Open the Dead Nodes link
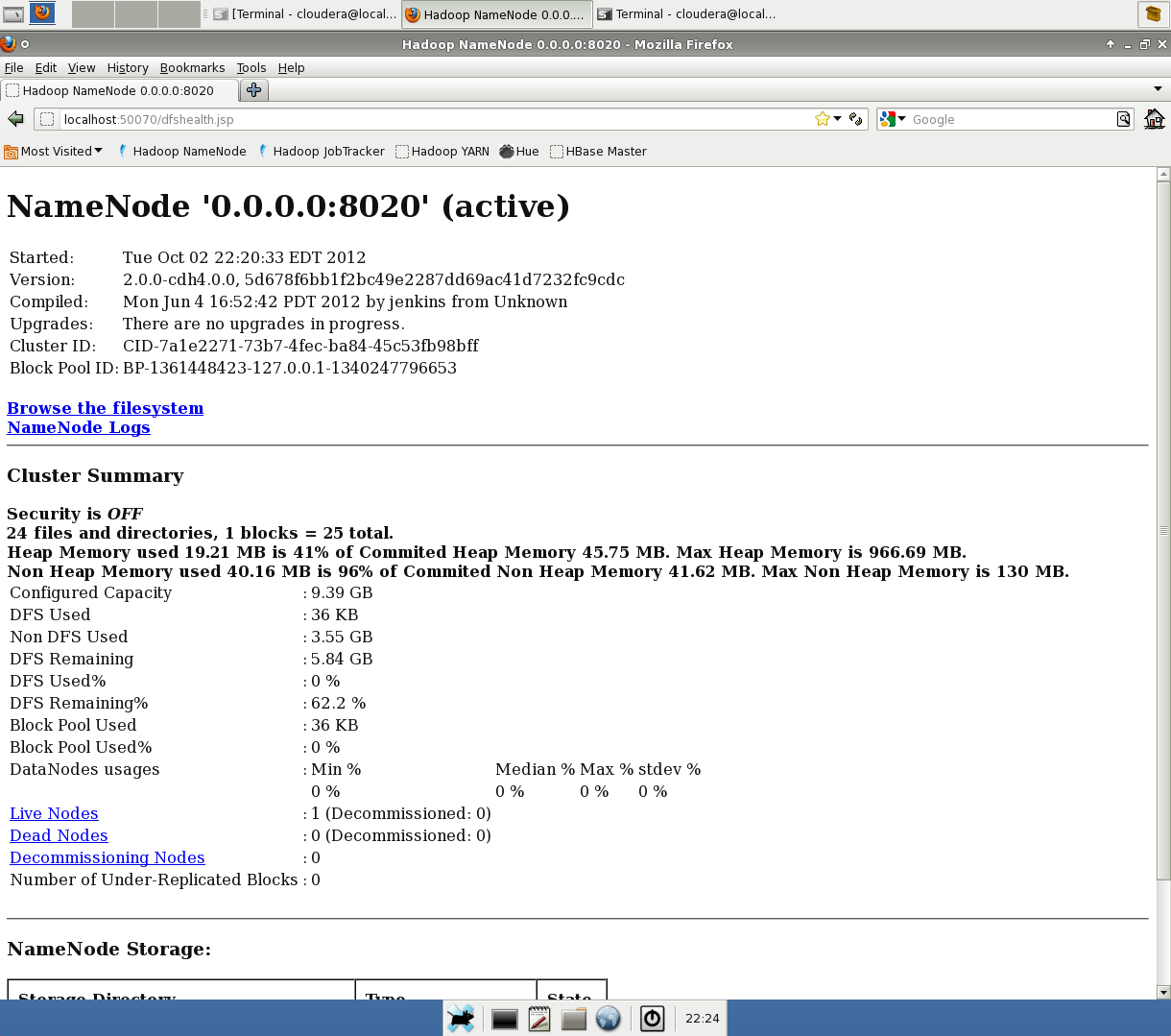The image size is (1171, 1036). (x=59, y=835)
